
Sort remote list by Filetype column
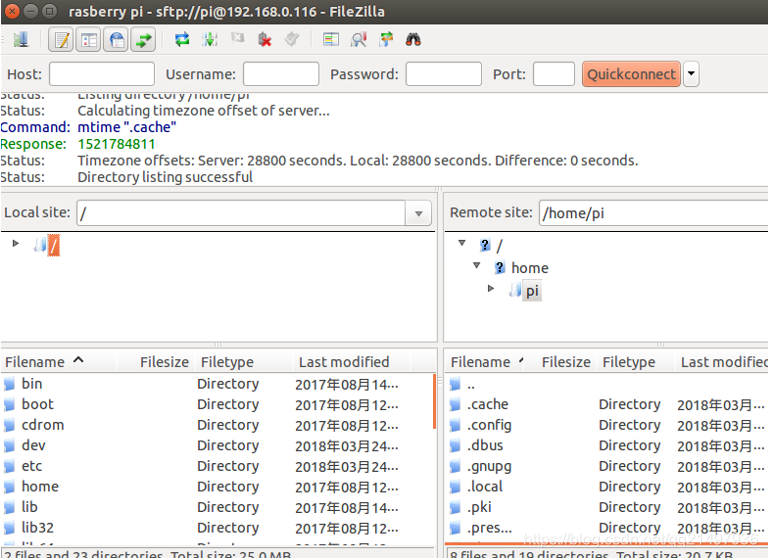click(635, 362)
